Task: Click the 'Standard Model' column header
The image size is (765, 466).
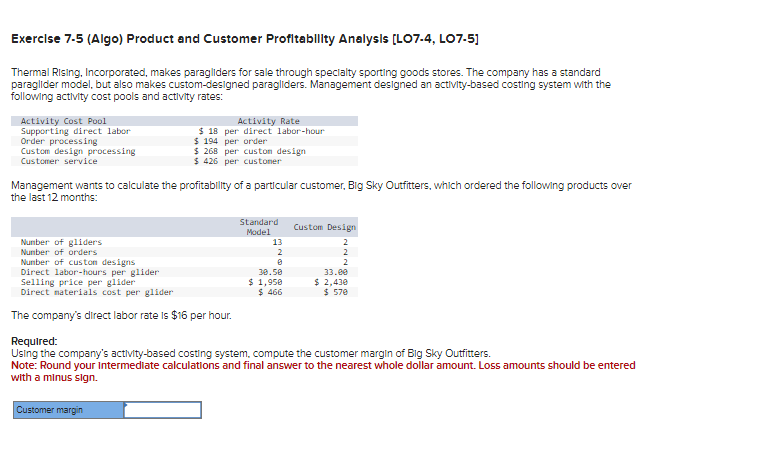Action: click(x=259, y=227)
